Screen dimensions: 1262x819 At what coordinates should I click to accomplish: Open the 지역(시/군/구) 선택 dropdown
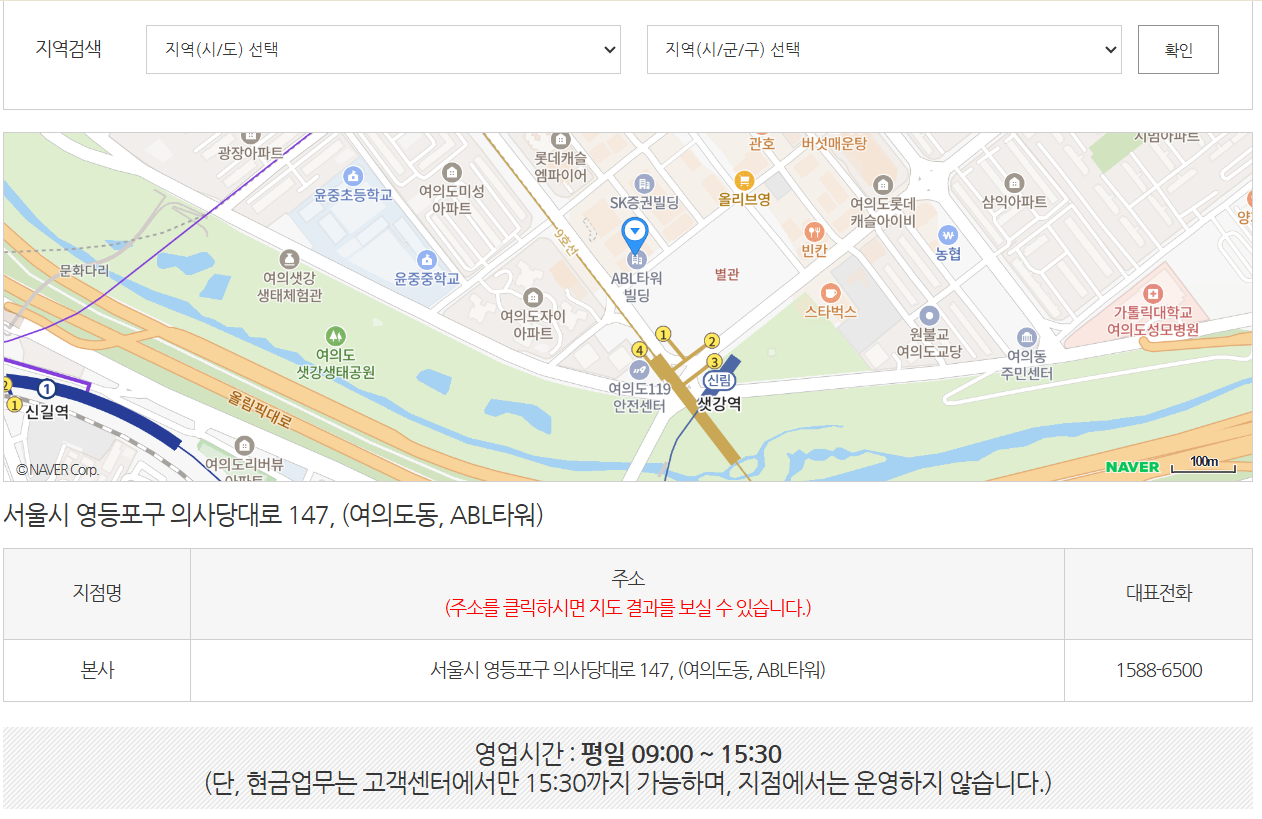(884, 49)
